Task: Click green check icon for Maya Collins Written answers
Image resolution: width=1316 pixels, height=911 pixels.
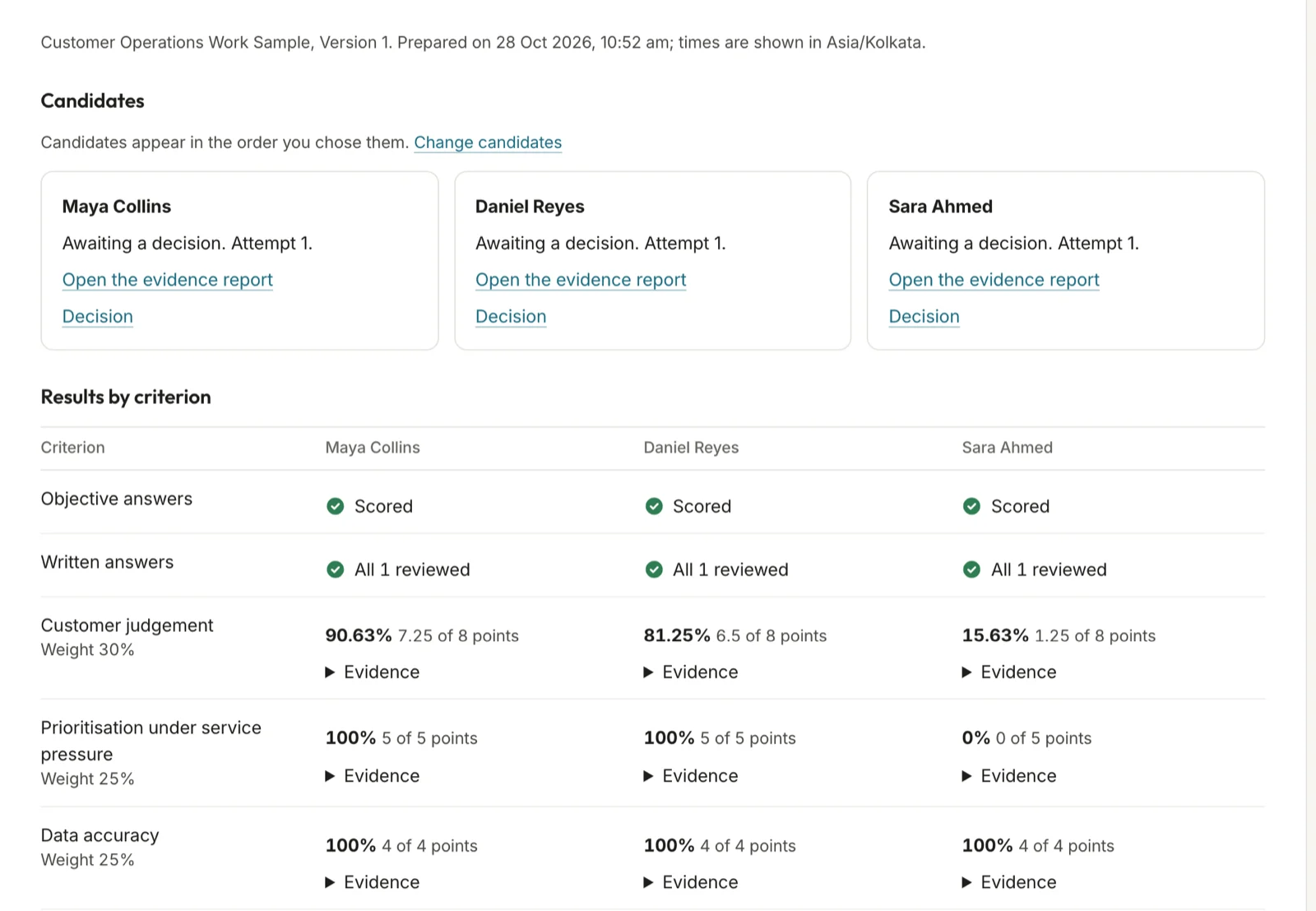Action: (335, 569)
